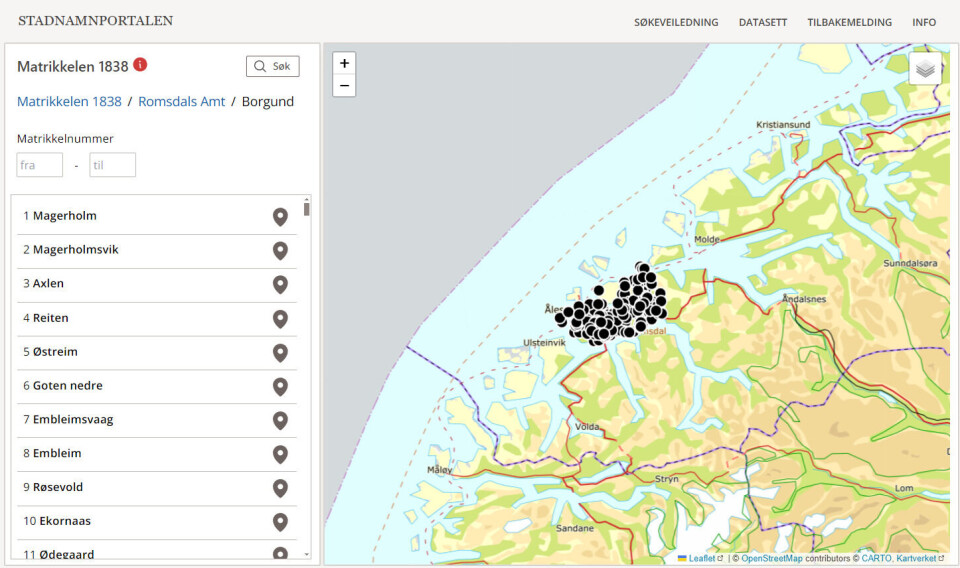Focus the Matrikkelnummer 'til' input field

click(x=112, y=165)
